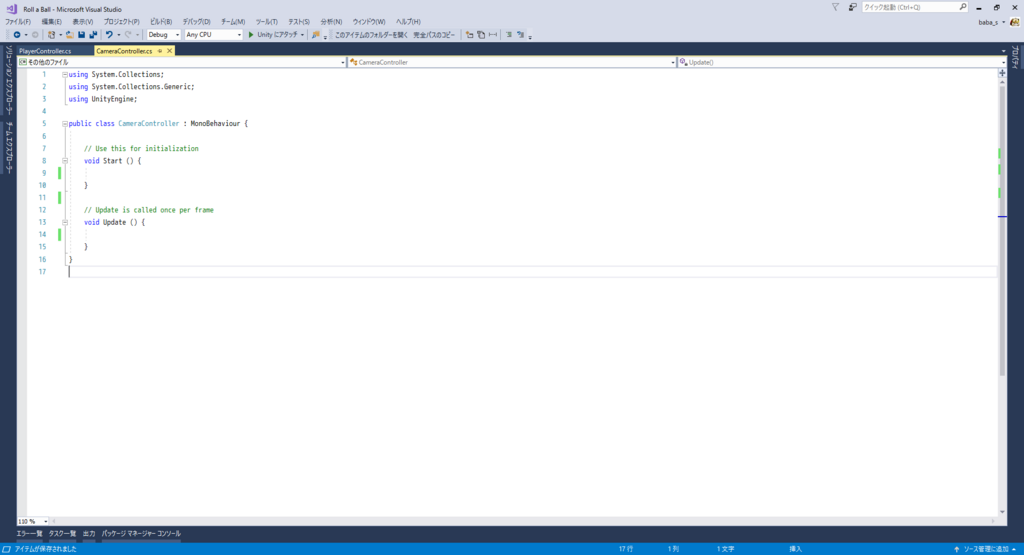Click the find-in-files icon after Unity attach
The height and width of the screenshot is (555, 1024).
tap(315, 35)
